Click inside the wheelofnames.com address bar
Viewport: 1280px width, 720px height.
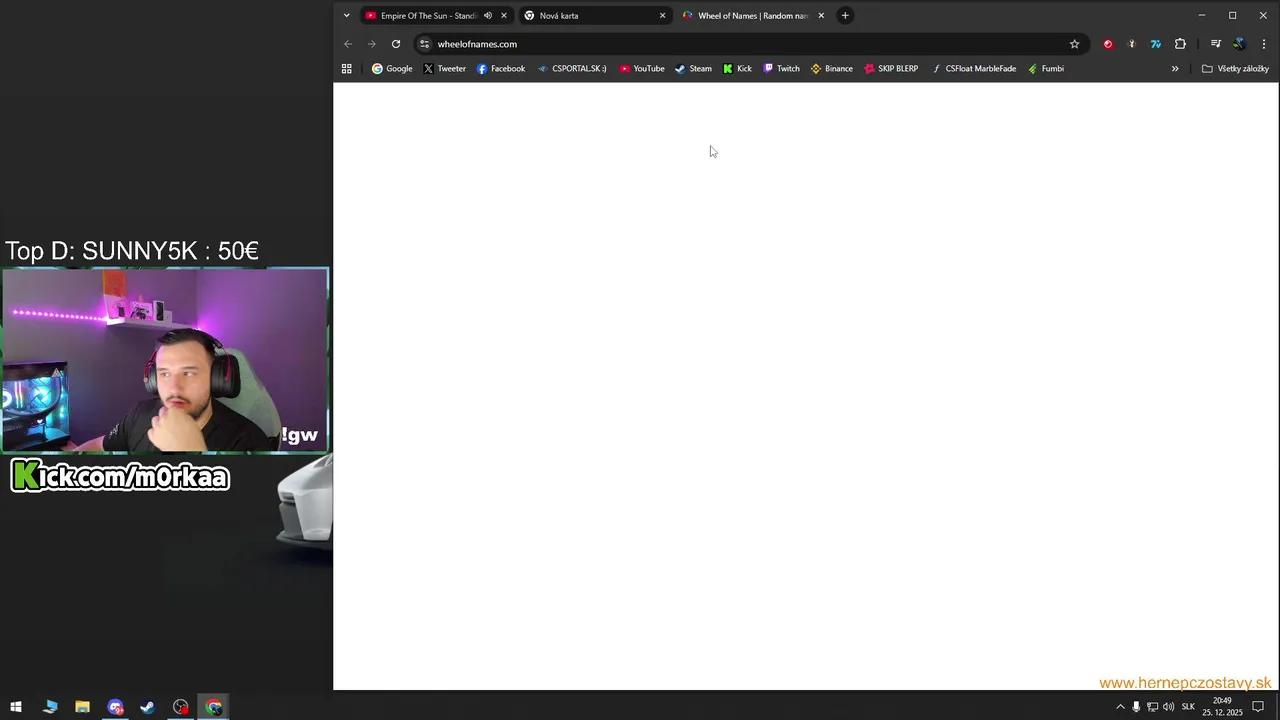click(x=600, y=44)
